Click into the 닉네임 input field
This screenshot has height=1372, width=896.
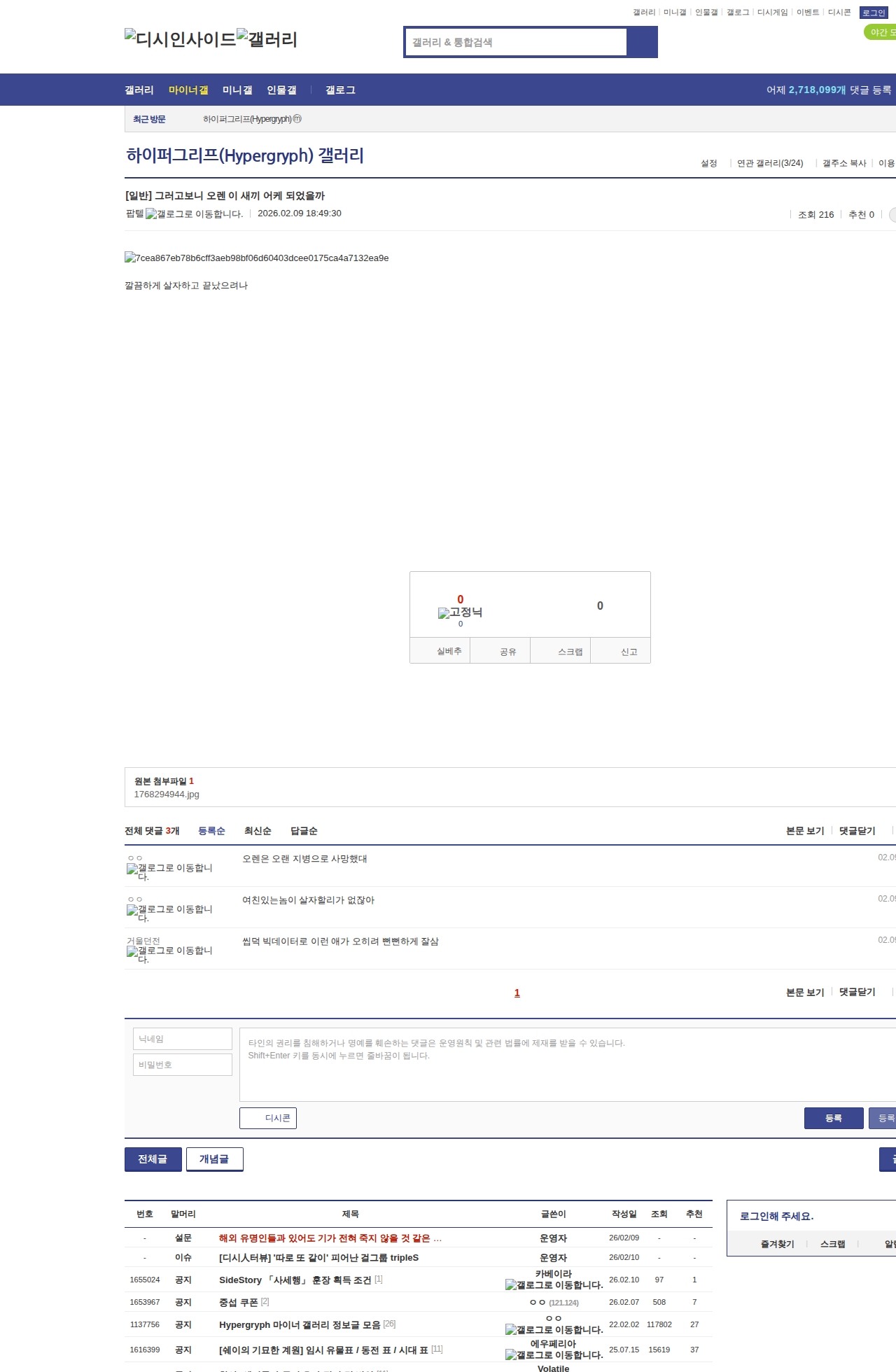pyautogui.click(x=183, y=1039)
